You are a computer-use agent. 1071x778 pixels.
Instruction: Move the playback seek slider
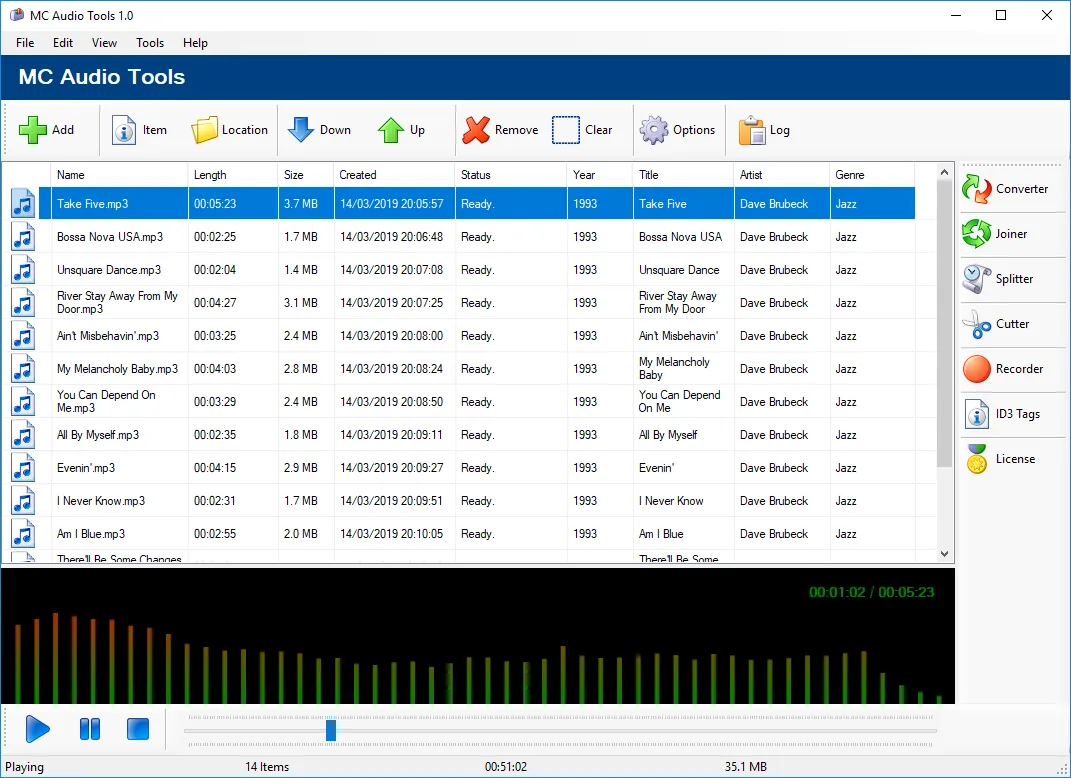click(330, 730)
